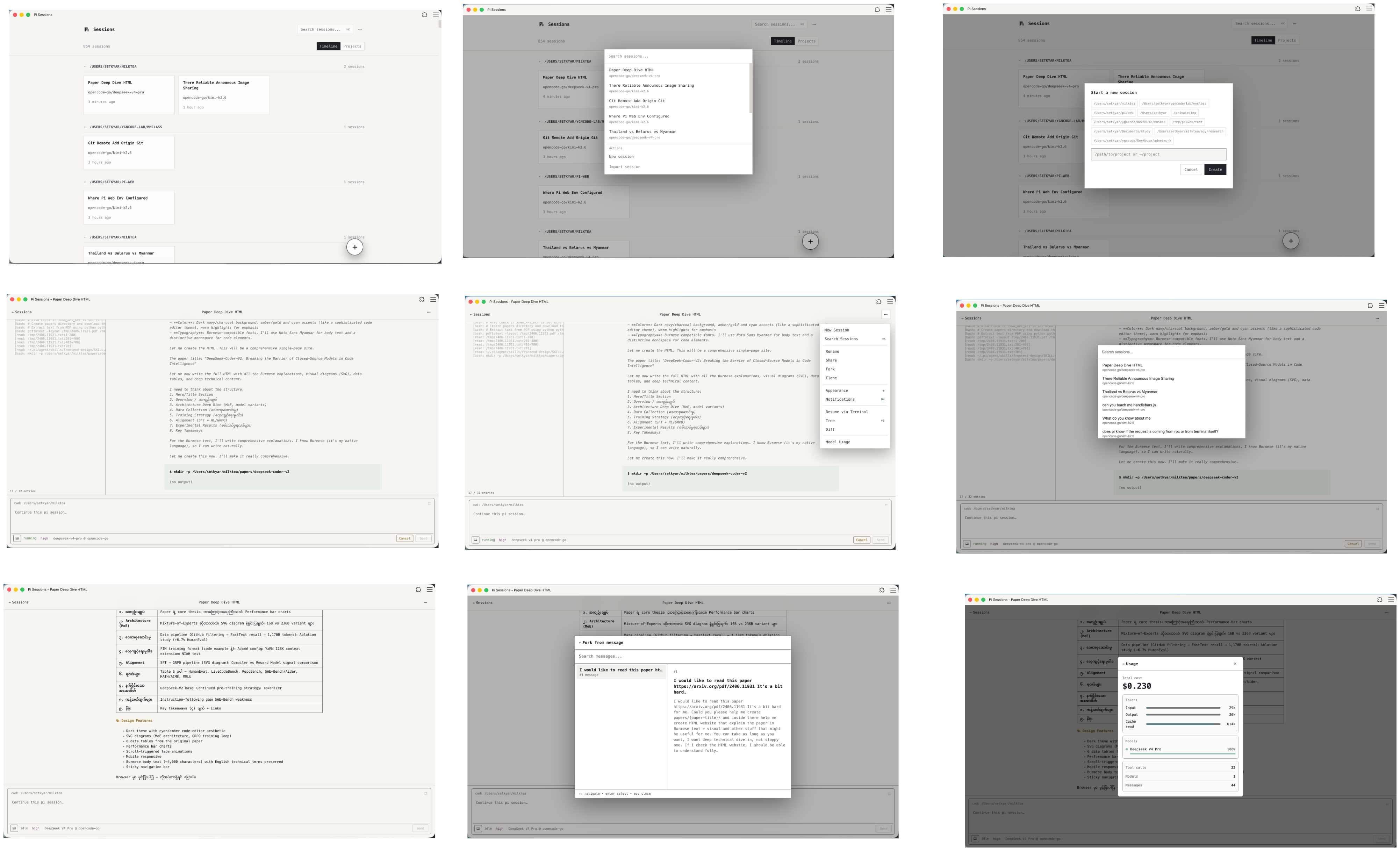Click Cancel in the overlay-free running session composer
The image size is (1400, 851).
(404, 538)
